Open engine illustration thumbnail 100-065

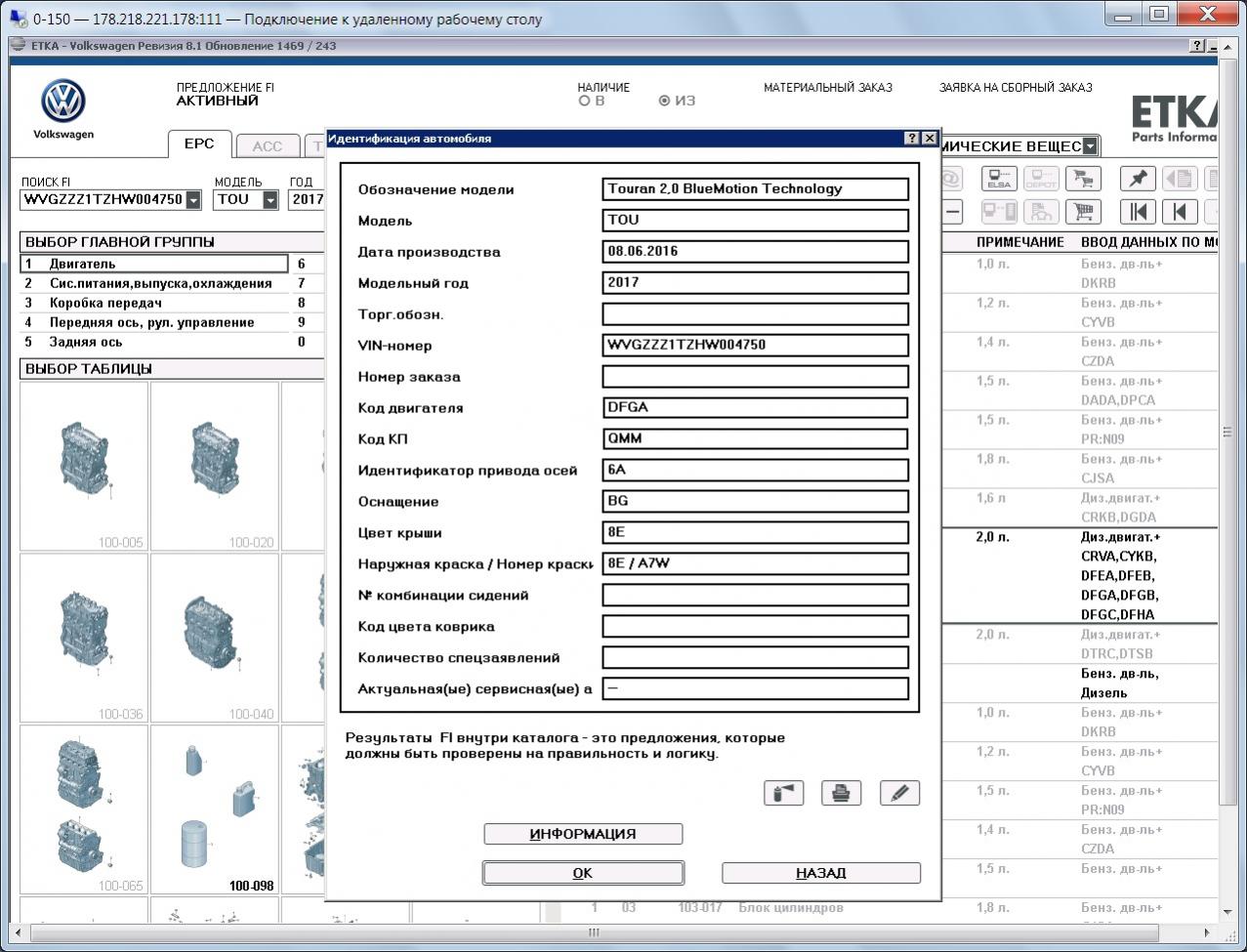click(84, 810)
